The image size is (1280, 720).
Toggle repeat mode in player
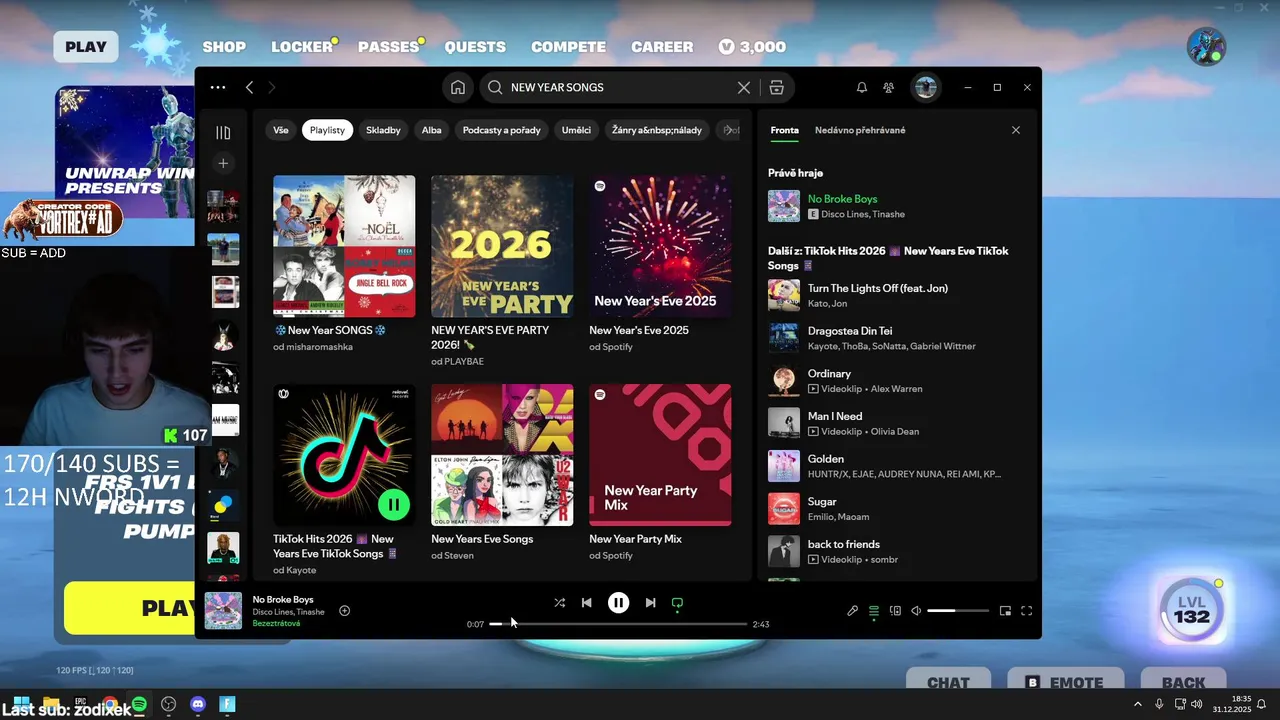click(677, 603)
